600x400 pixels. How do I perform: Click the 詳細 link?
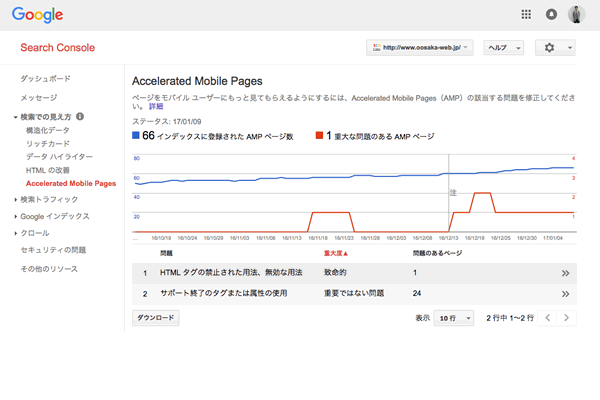pos(156,106)
